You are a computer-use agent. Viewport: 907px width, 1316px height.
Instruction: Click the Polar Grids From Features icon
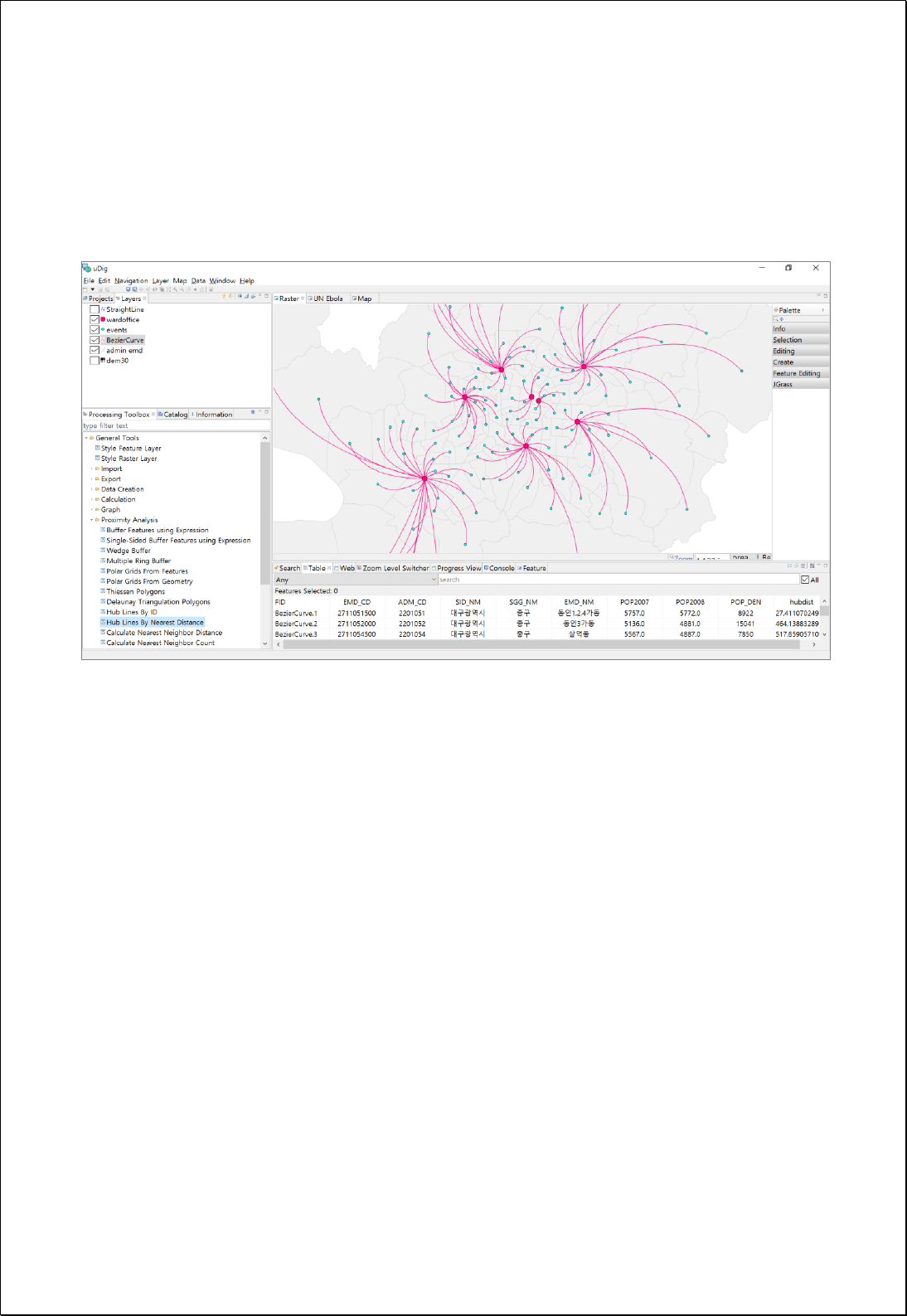tap(103, 571)
